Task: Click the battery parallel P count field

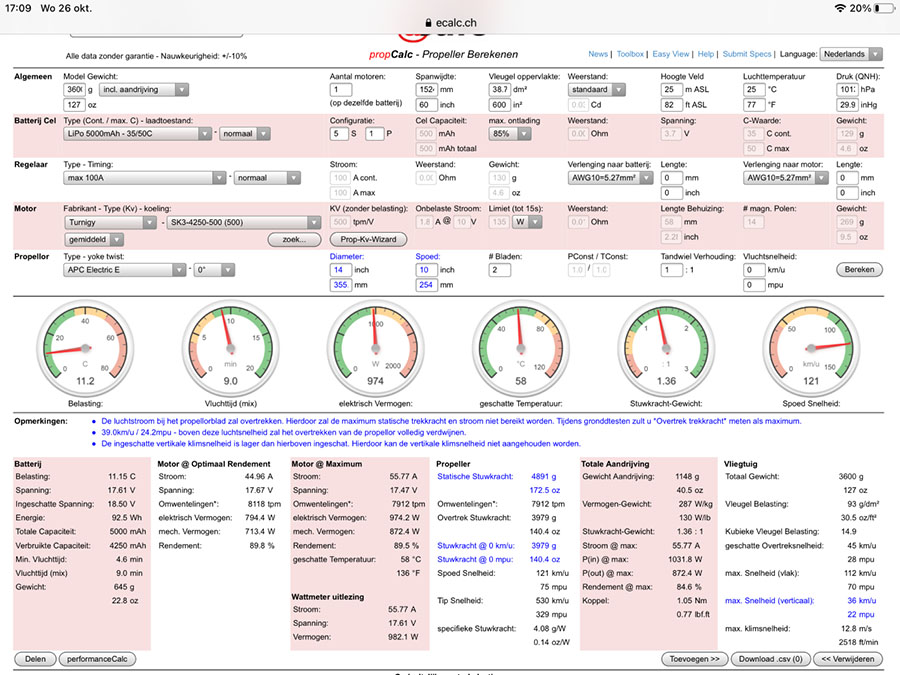Action: click(374, 134)
